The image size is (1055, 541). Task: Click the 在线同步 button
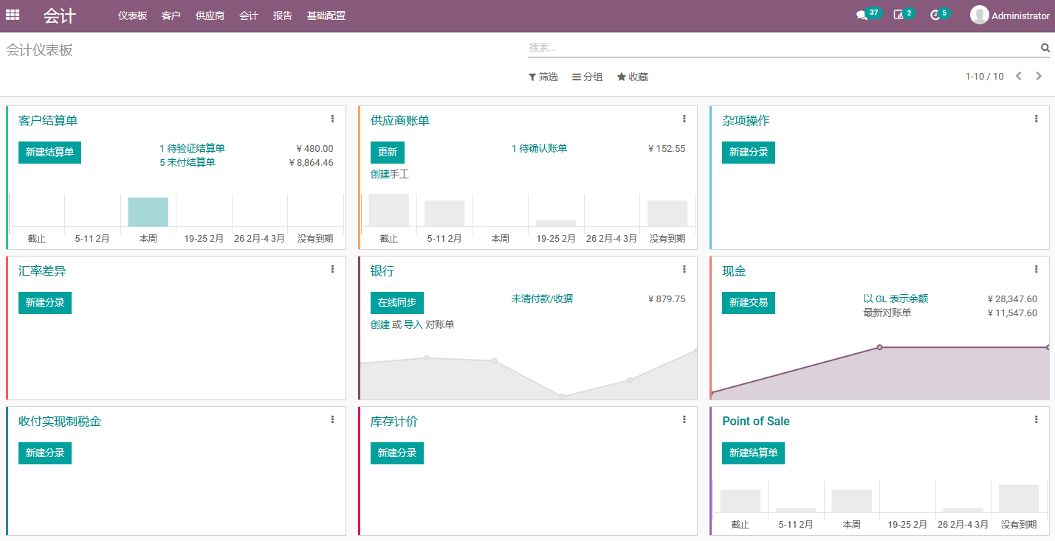(x=397, y=302)
